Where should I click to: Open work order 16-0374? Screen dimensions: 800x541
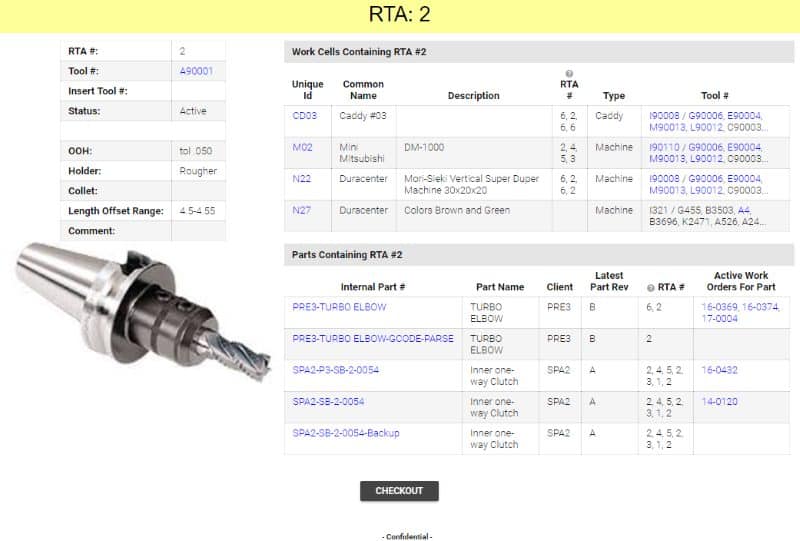point(760,307)
